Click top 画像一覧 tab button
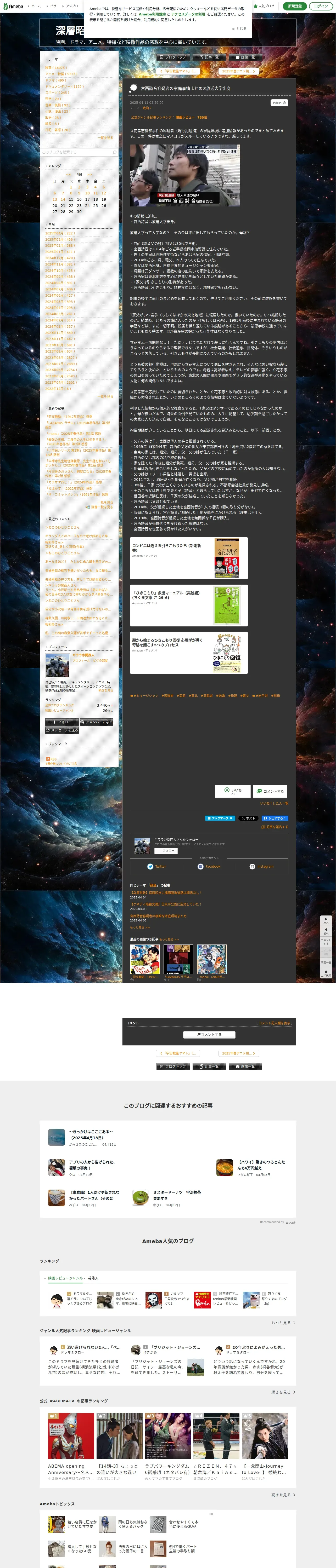 [245, 57]
